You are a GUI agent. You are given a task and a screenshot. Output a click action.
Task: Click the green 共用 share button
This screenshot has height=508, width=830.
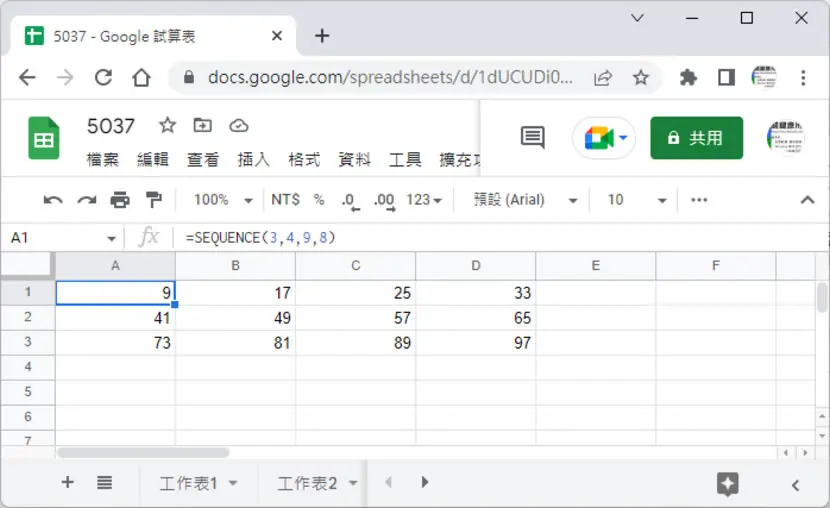[696, 138]
